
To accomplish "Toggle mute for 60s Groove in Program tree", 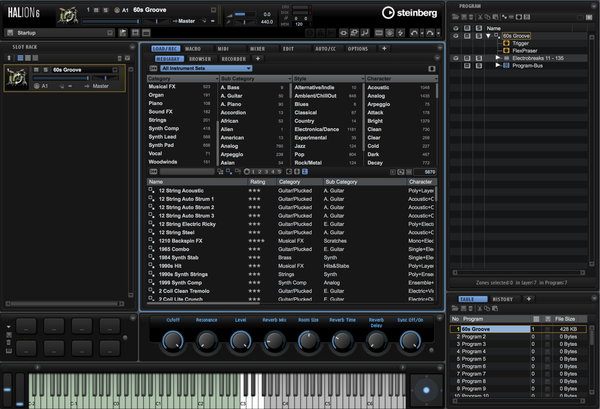I will pos(467,36).
